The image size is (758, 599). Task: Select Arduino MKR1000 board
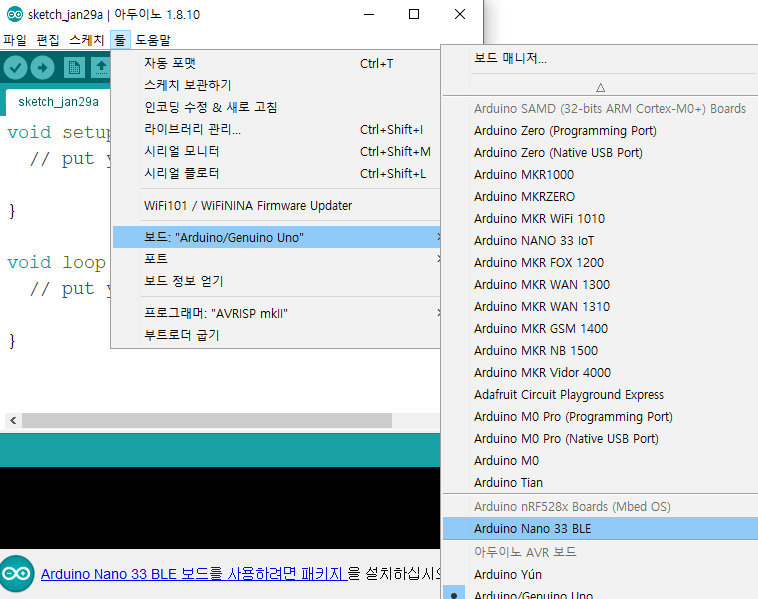pos(600,175)
